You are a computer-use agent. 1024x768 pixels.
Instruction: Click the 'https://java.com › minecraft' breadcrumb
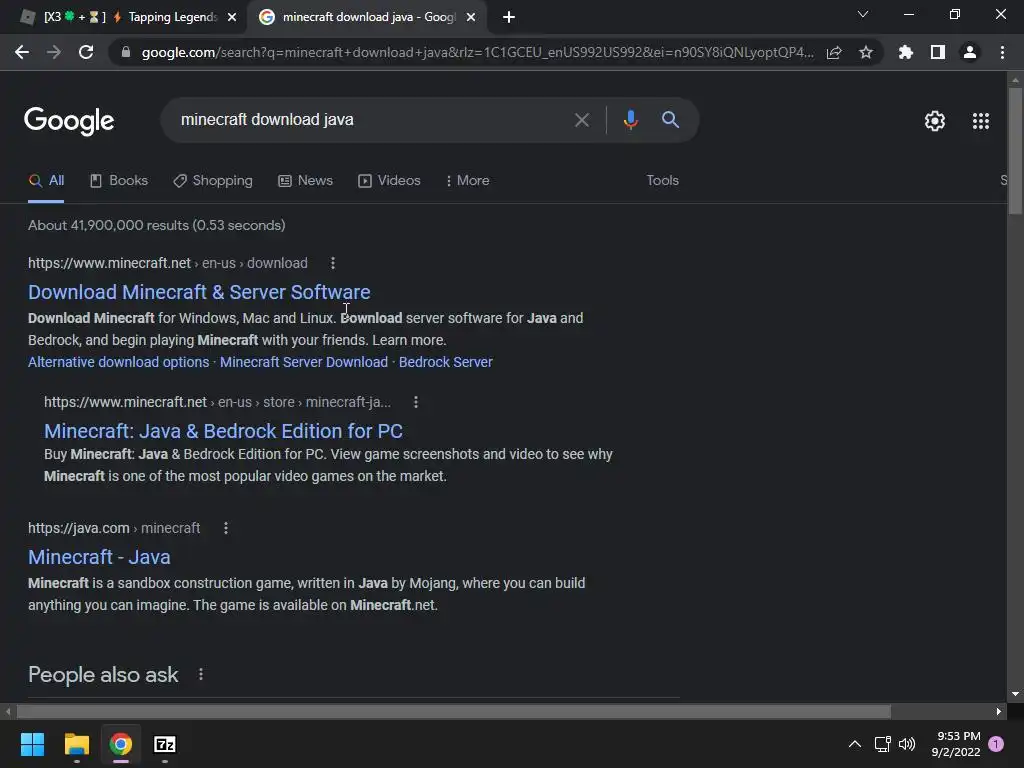[114, 528]
